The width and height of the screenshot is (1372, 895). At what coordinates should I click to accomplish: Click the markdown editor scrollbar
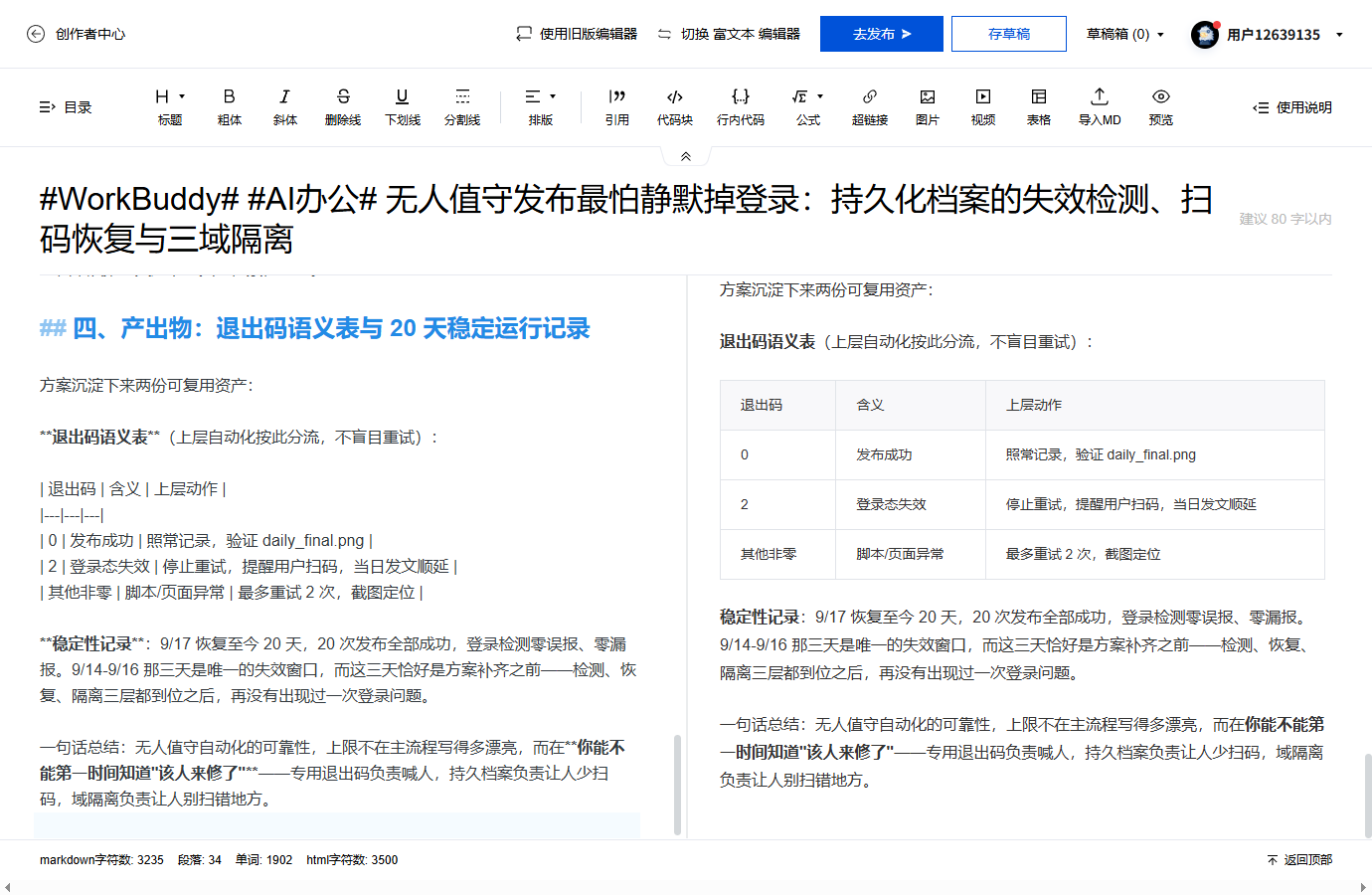[678, 784]
